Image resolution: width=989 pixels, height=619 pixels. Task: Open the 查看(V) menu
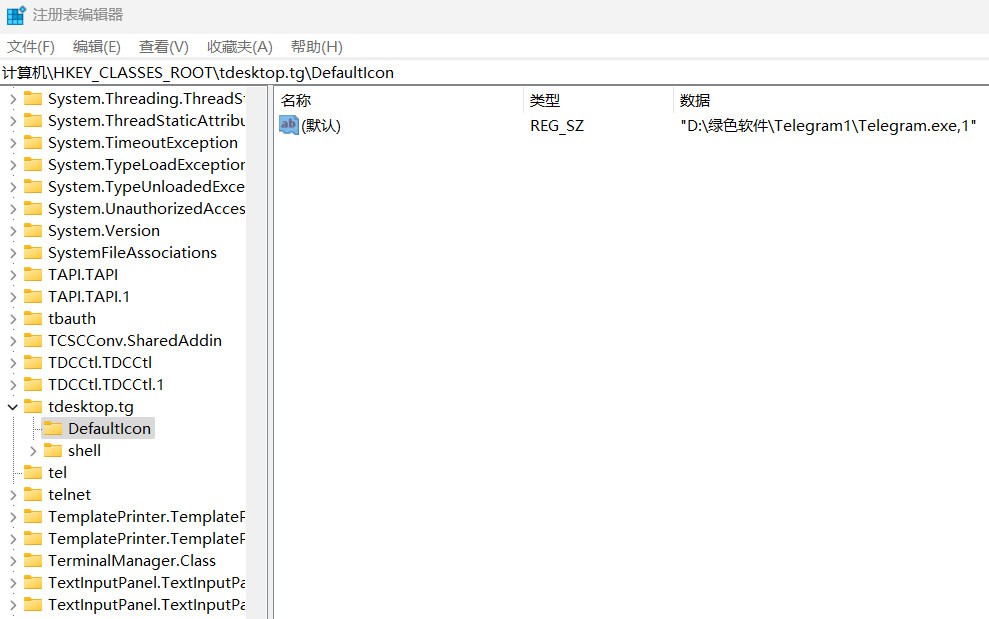pos(163,47)
